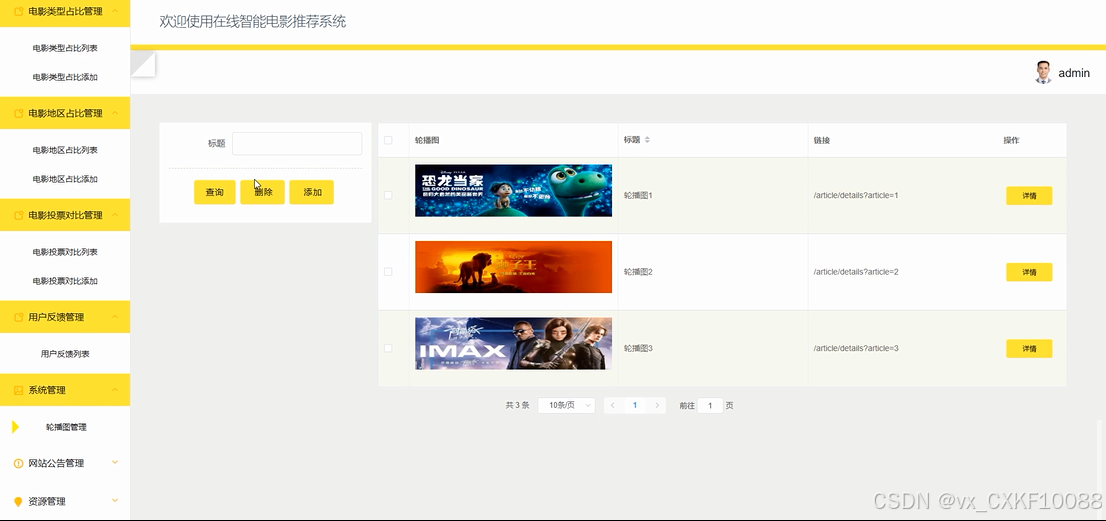
Task: Click the 系统管理 section icon
Action: click(x=19, y=390)
